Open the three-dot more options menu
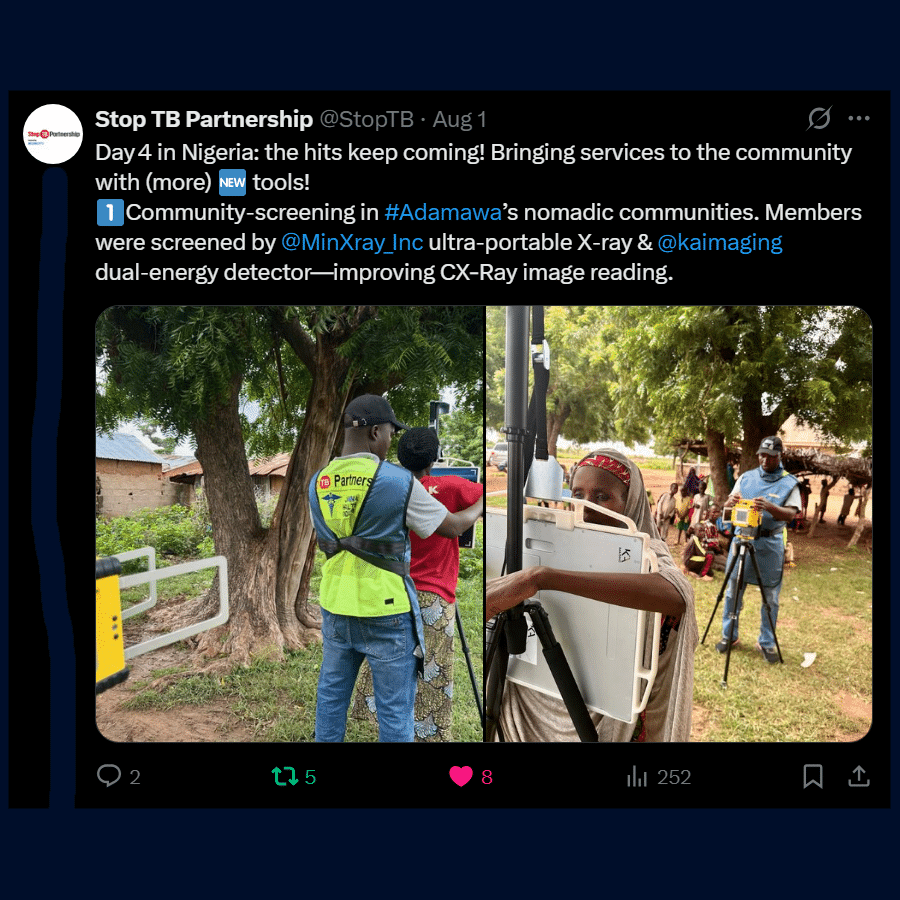This screenshot has width=900, height=900. [858, 119]
